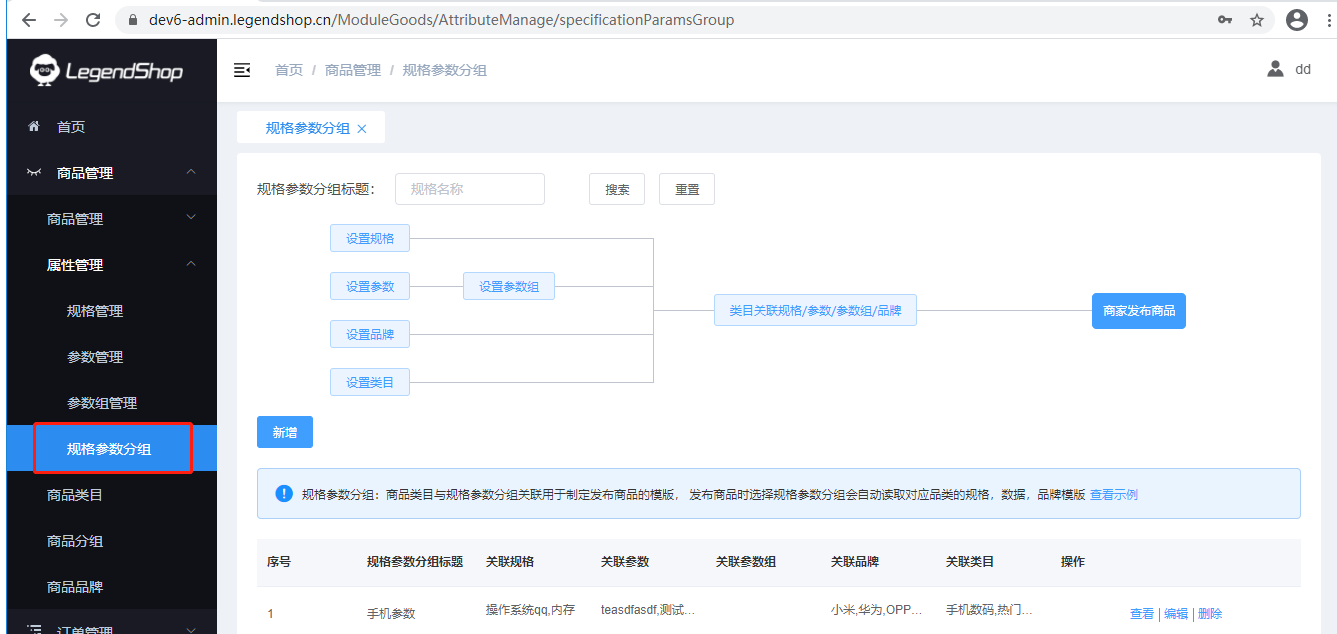Collapse the 商品管理 top-level menu

click(110, 173)
